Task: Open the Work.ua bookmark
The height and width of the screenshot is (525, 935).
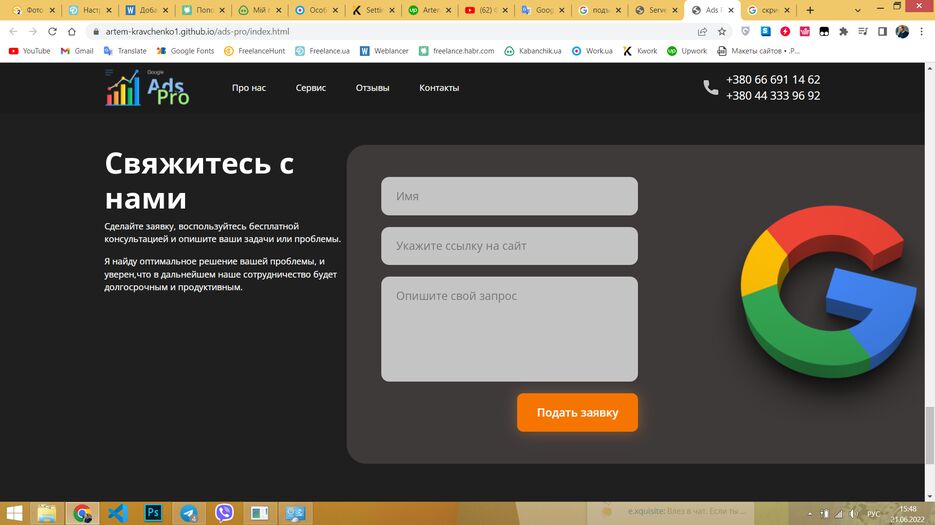Action: 592,51
